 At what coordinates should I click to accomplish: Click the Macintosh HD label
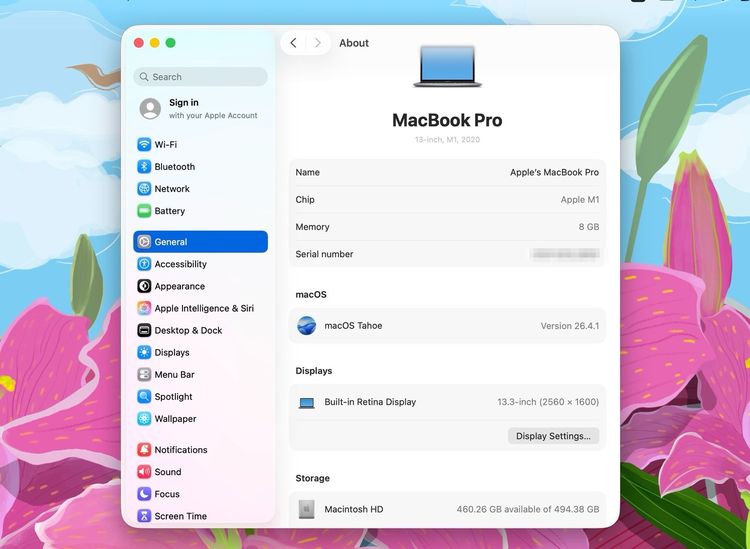pos(353,509)
